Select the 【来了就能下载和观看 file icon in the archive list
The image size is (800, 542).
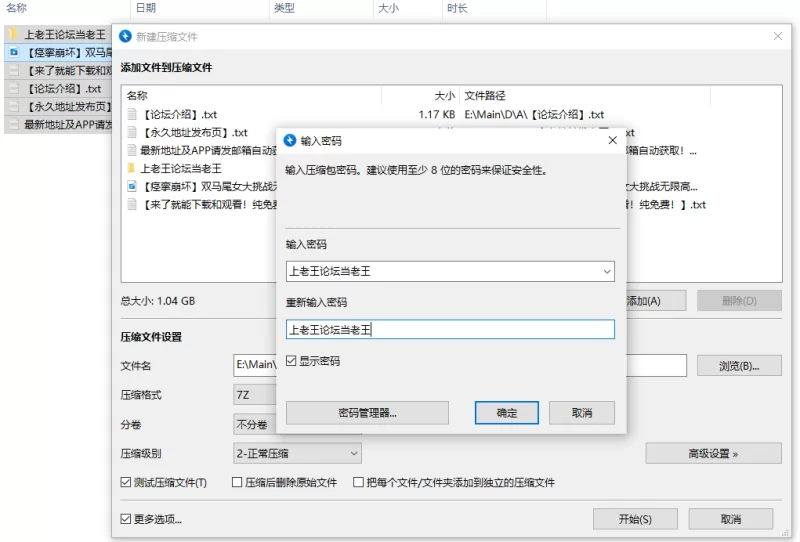pyautogui.click(x=132, y=204)
